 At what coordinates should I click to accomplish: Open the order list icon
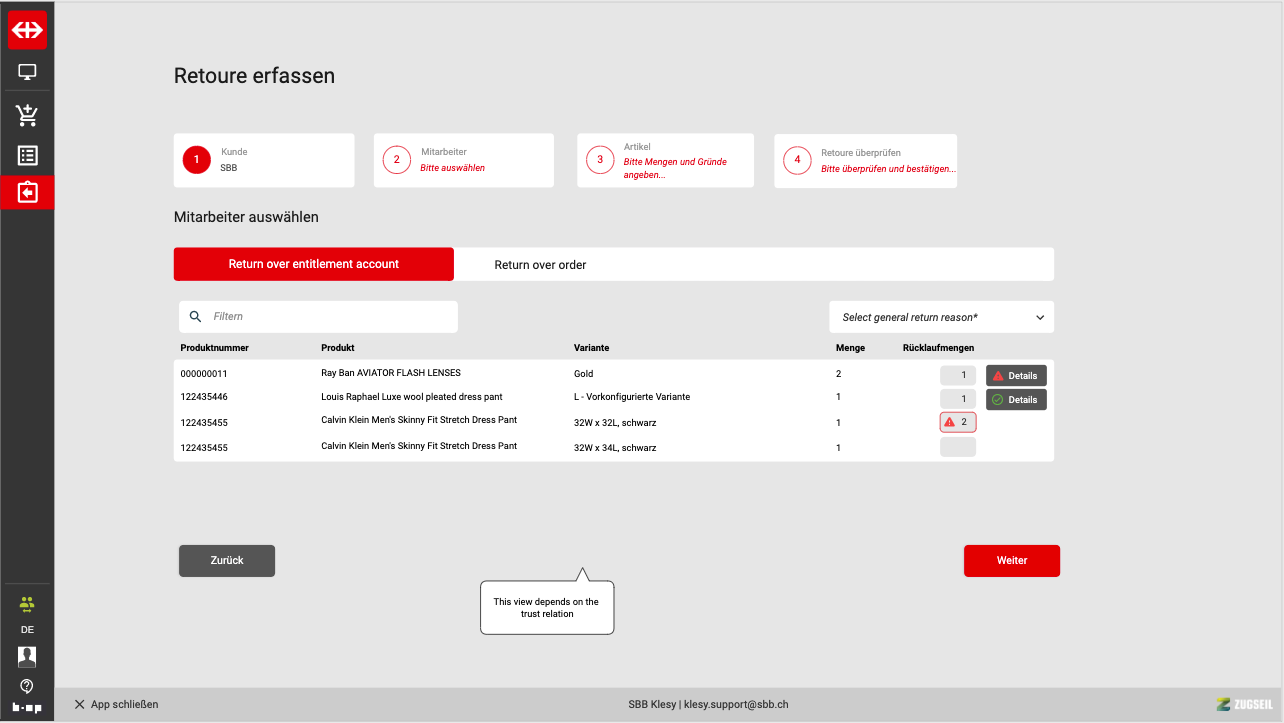[x=27, y=156]
